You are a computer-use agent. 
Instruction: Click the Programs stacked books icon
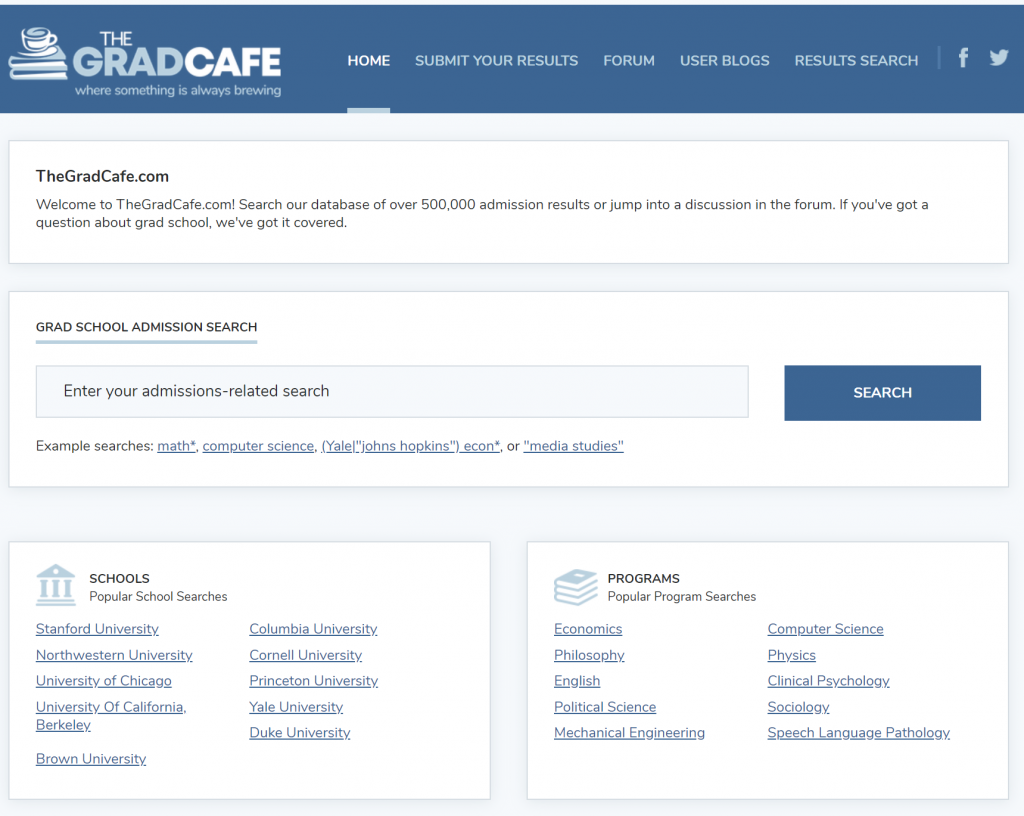[x=575, y=587]
